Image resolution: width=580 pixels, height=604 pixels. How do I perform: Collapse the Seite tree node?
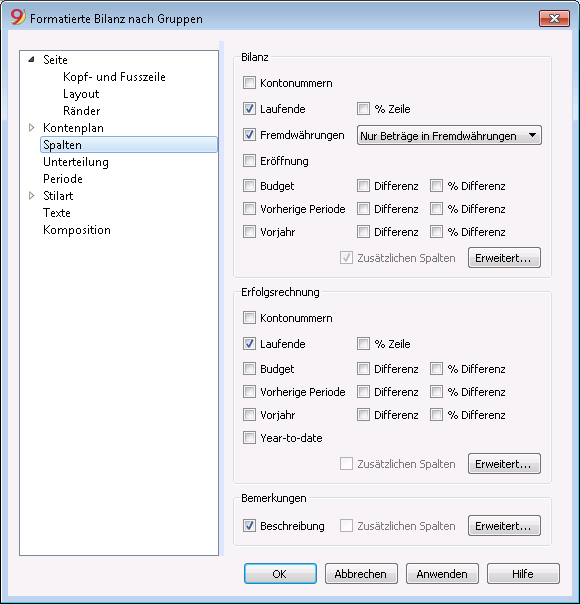point(32,59)
